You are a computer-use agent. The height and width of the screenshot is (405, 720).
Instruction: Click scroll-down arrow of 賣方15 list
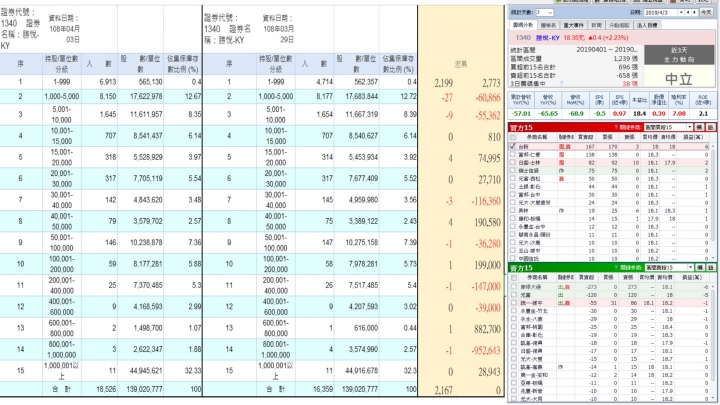point(713,399)
